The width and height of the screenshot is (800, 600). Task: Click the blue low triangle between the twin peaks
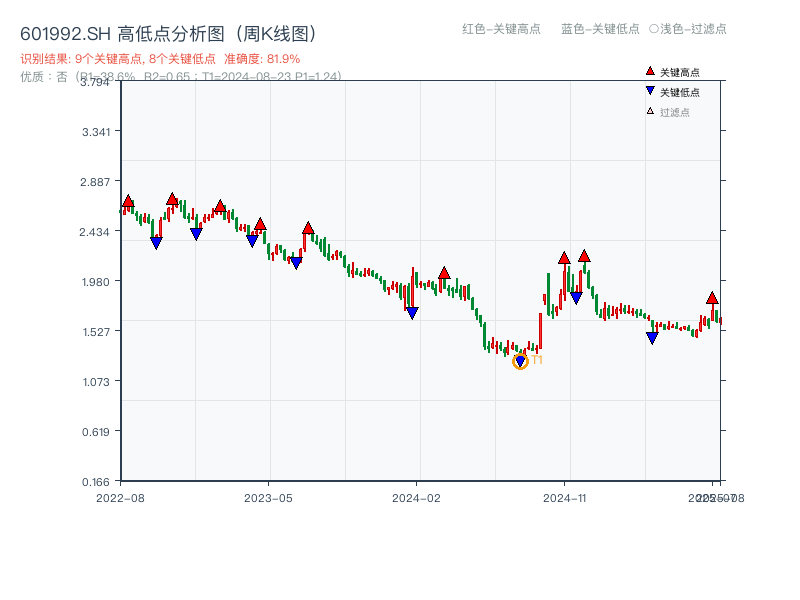tap(576, 298)
